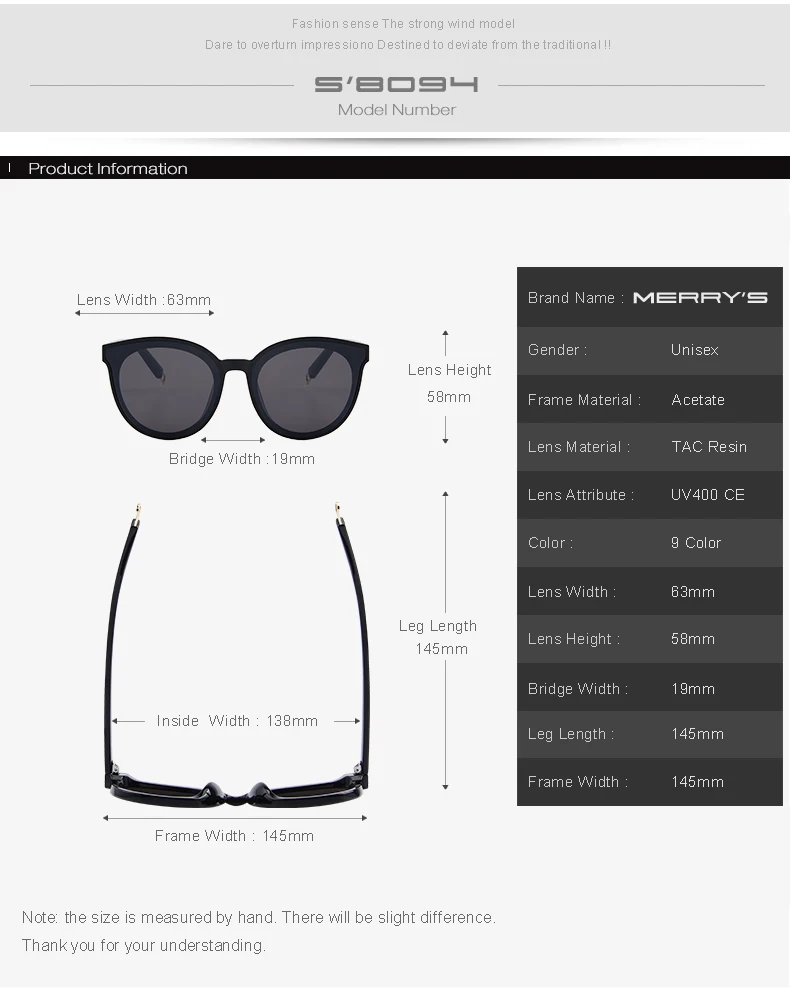Click 'Leg Length :' label in spec table
This screenshot has width=790, height=992.
(571, 735)
